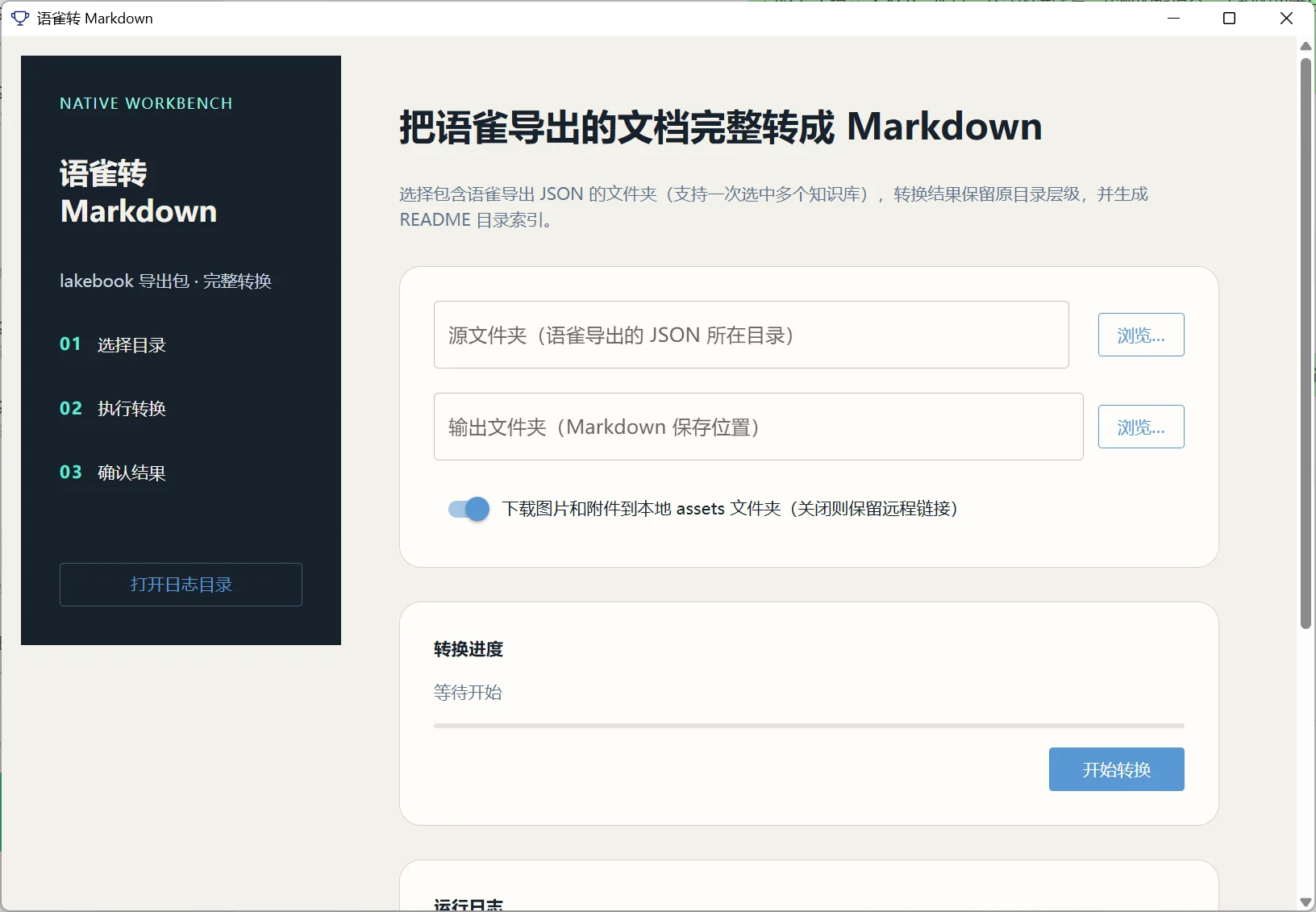Click the source folder input field

pos(752,335)
